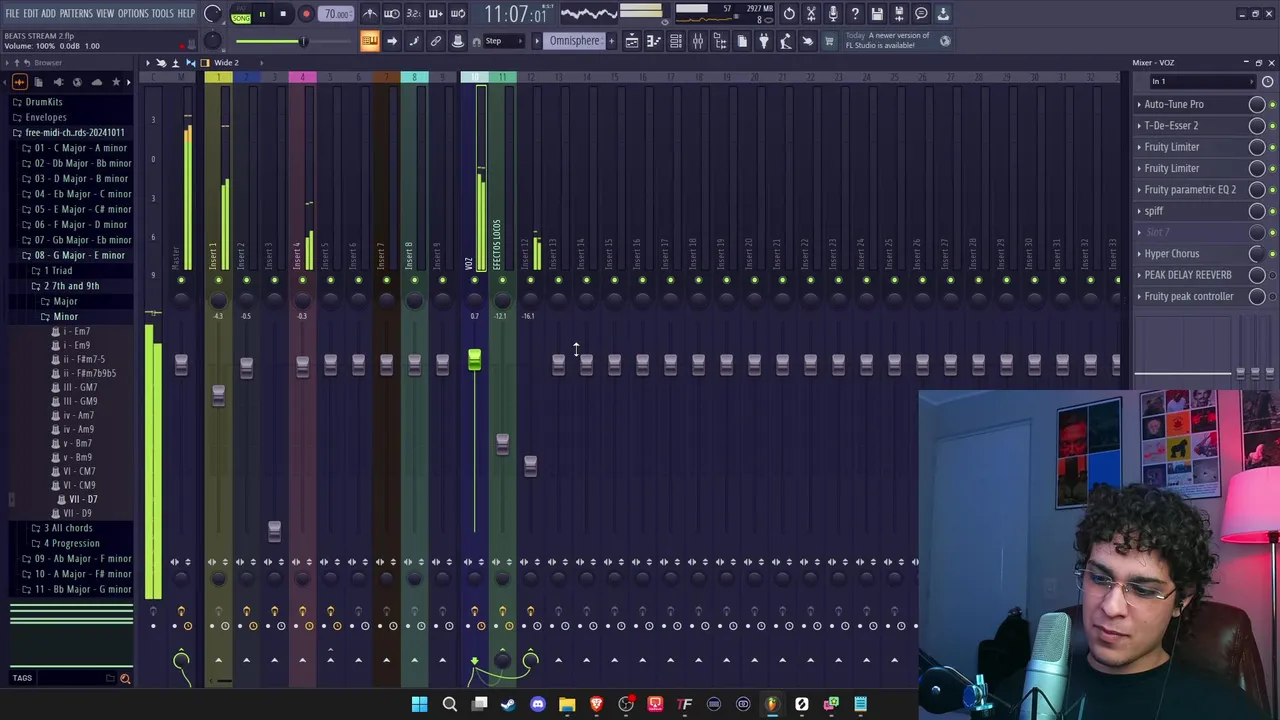The height and width of the screenshot is (720, 1280).
Task: Click the PEAK DELAY REEVERB slot arrow
Action: pyautogui.click(x=1139, y=275)
